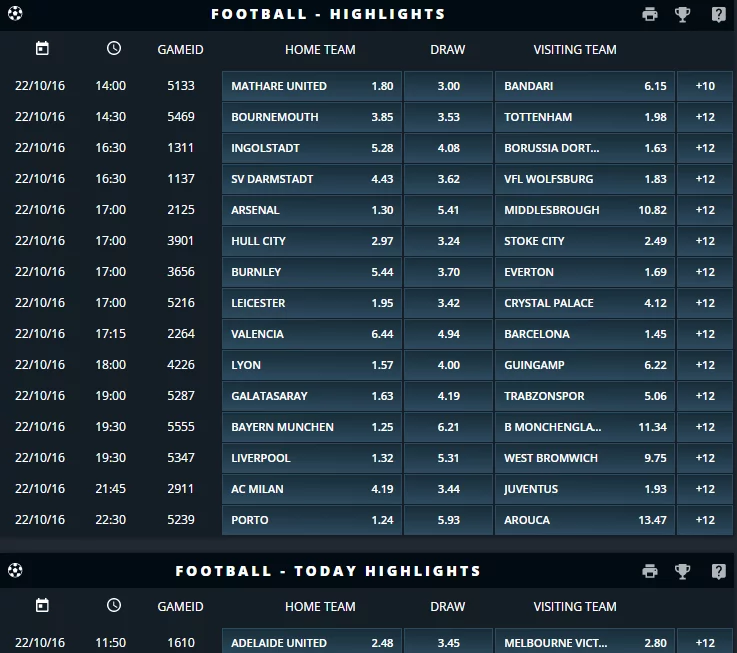Image resolution: width=737 pixels, height=653 pixels.
Task: Pick Guingamp at 6.22
Action: tap(585, 365)
